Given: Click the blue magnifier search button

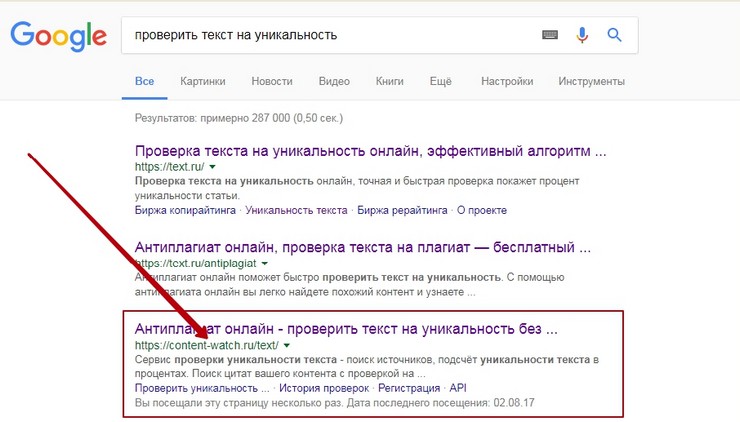Looking at the screenshot, I should [614, 34].
